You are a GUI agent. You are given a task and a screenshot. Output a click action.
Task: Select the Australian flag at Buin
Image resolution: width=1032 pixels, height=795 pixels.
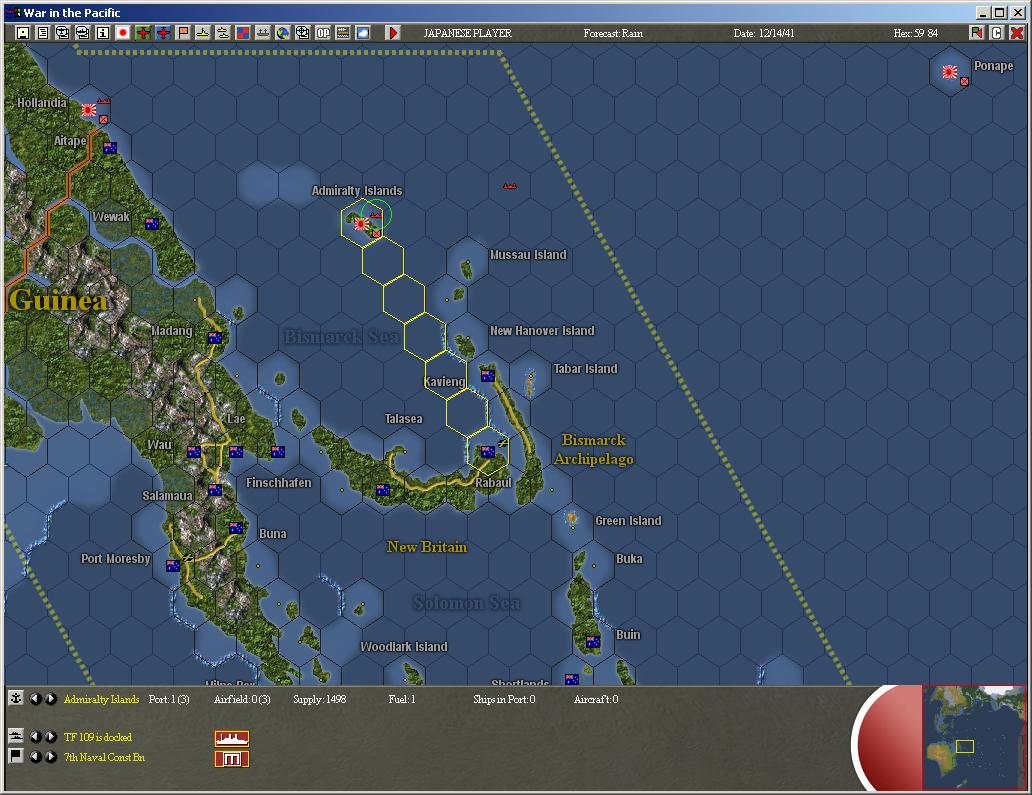[x=593, y=642]
